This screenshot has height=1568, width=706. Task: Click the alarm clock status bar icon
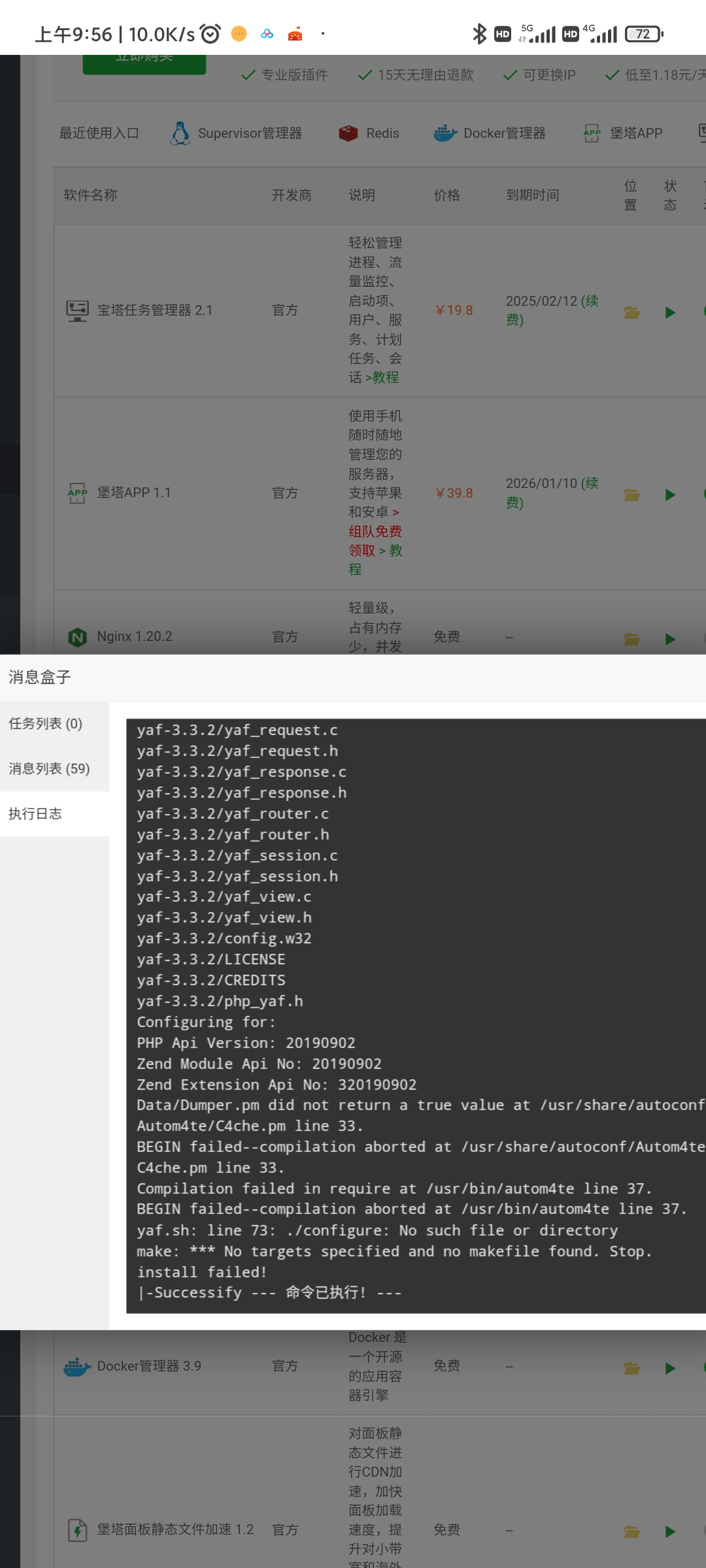pos(210,33)
